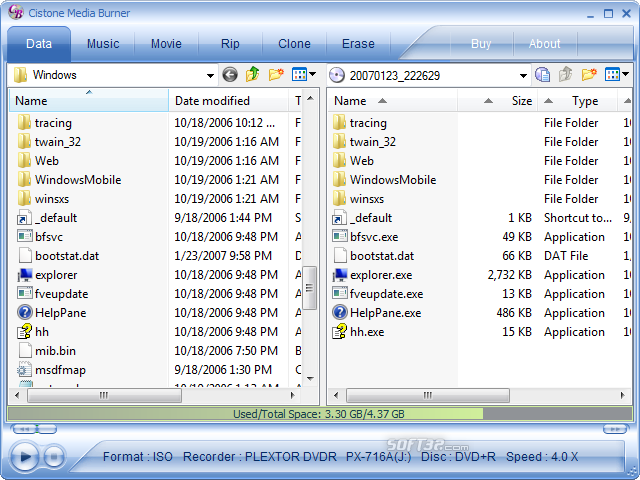Click left pane vertical scrollbar thumb
Screen dimensions: 640x480
coord(310,288)
